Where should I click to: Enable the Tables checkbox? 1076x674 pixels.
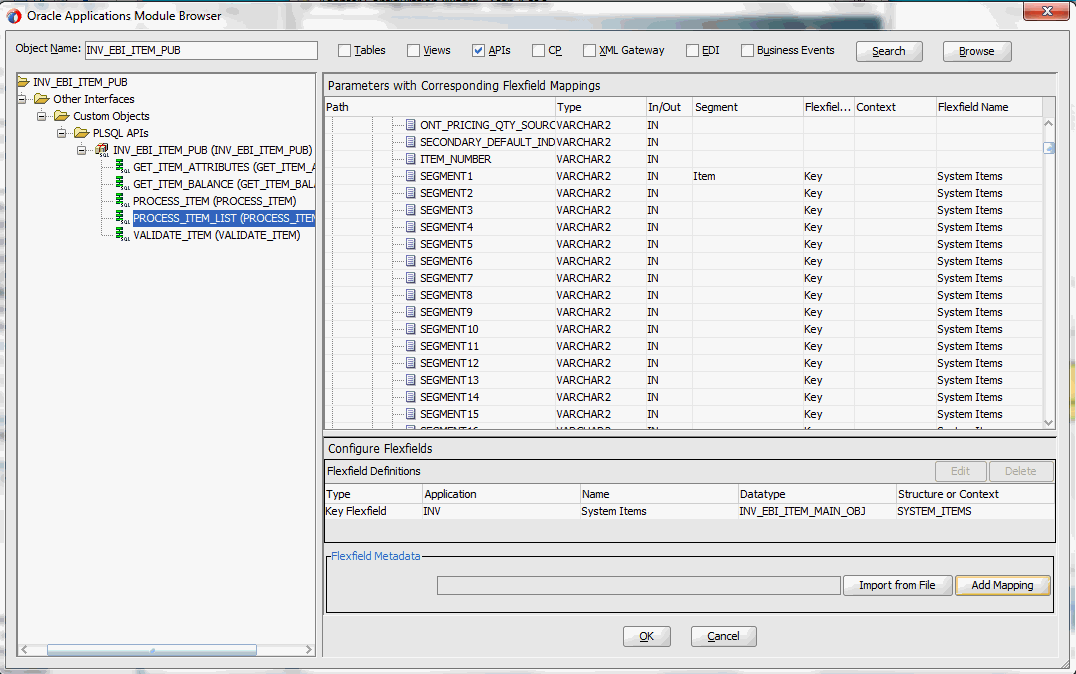point(344,51)
